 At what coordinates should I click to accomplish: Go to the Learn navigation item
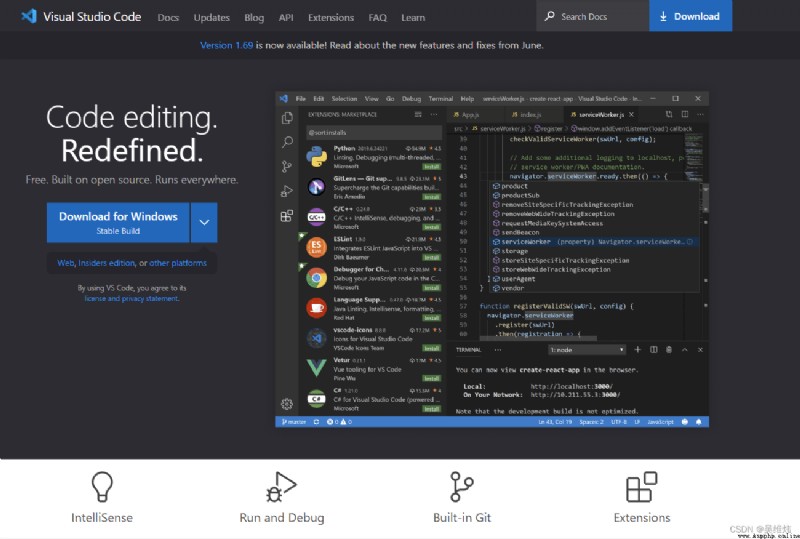(413, 17)
